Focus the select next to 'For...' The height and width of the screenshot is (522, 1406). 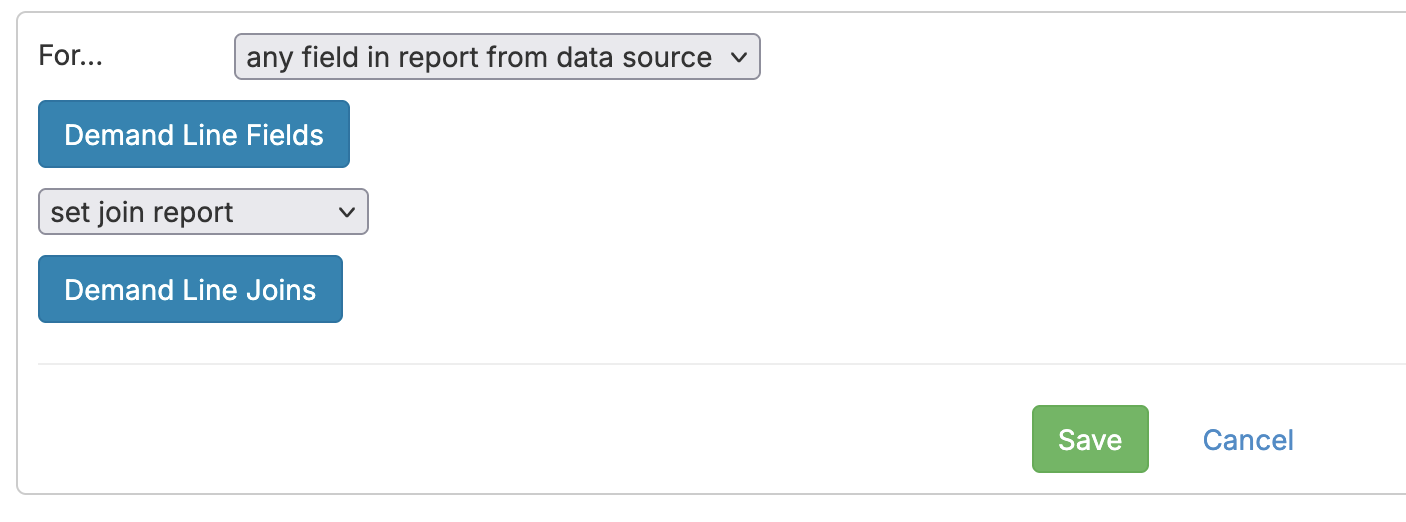pos(496,57)
